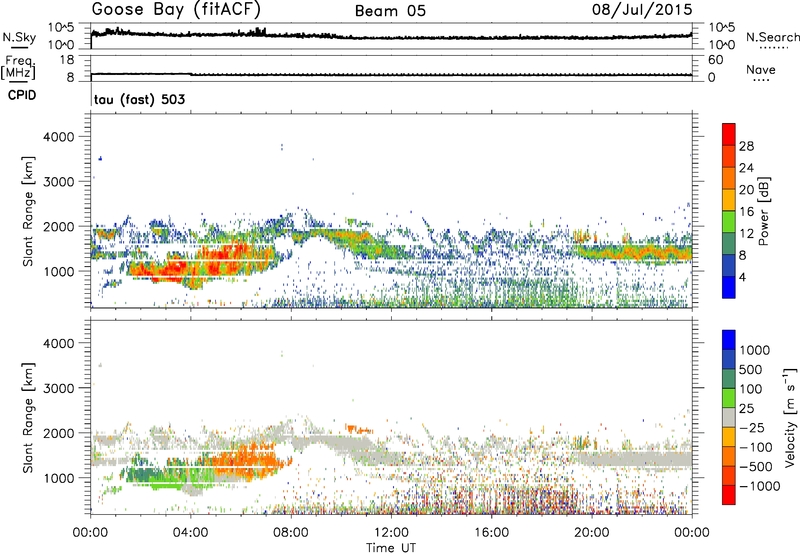This screenshot has width=800, height=554.
Task: Click the Power [dB] colorbar label
Action: click(763, 211)
